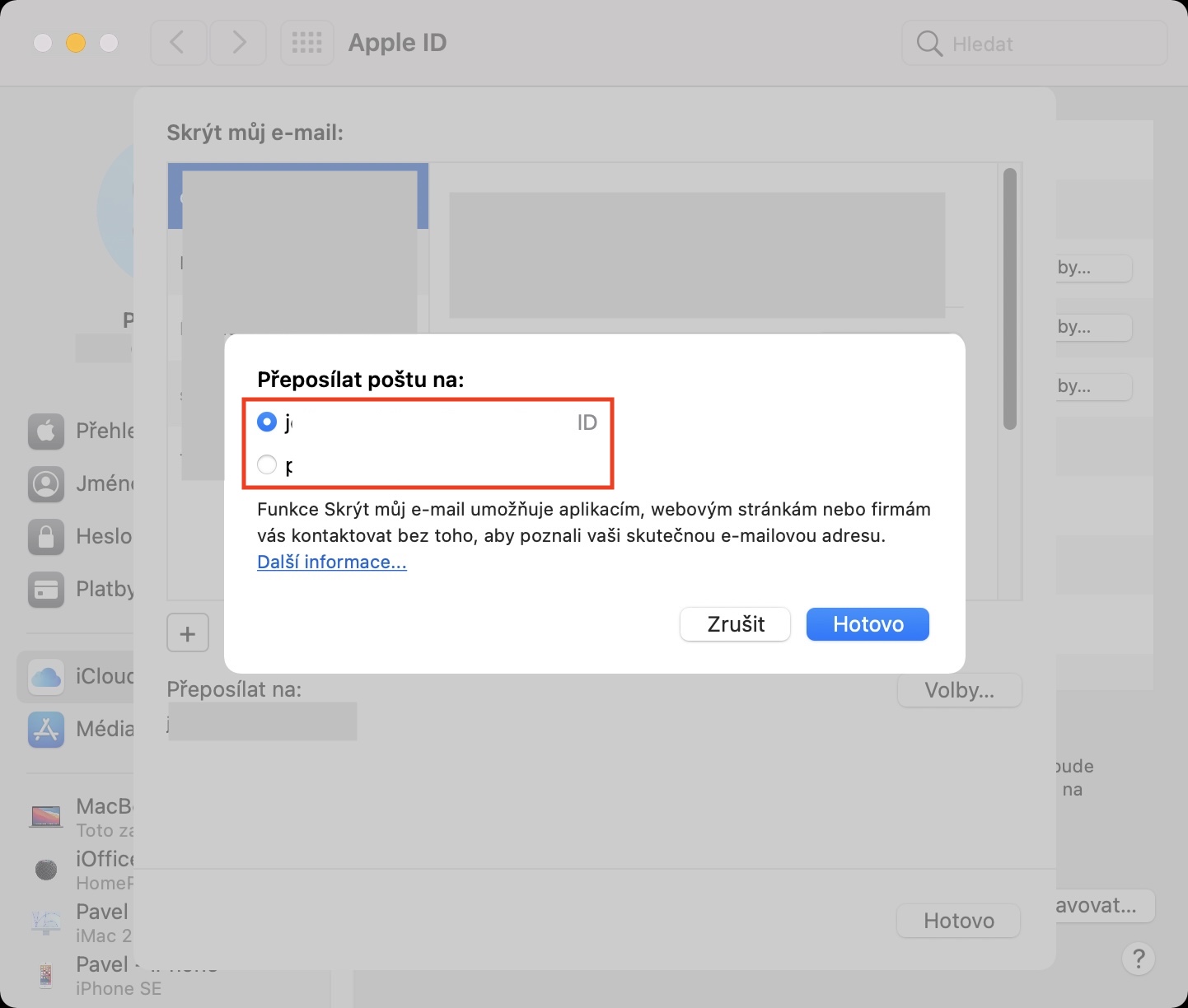Open the Platby payment card icon
This screenshot has width=1188, height=1008.
[46, 589]
